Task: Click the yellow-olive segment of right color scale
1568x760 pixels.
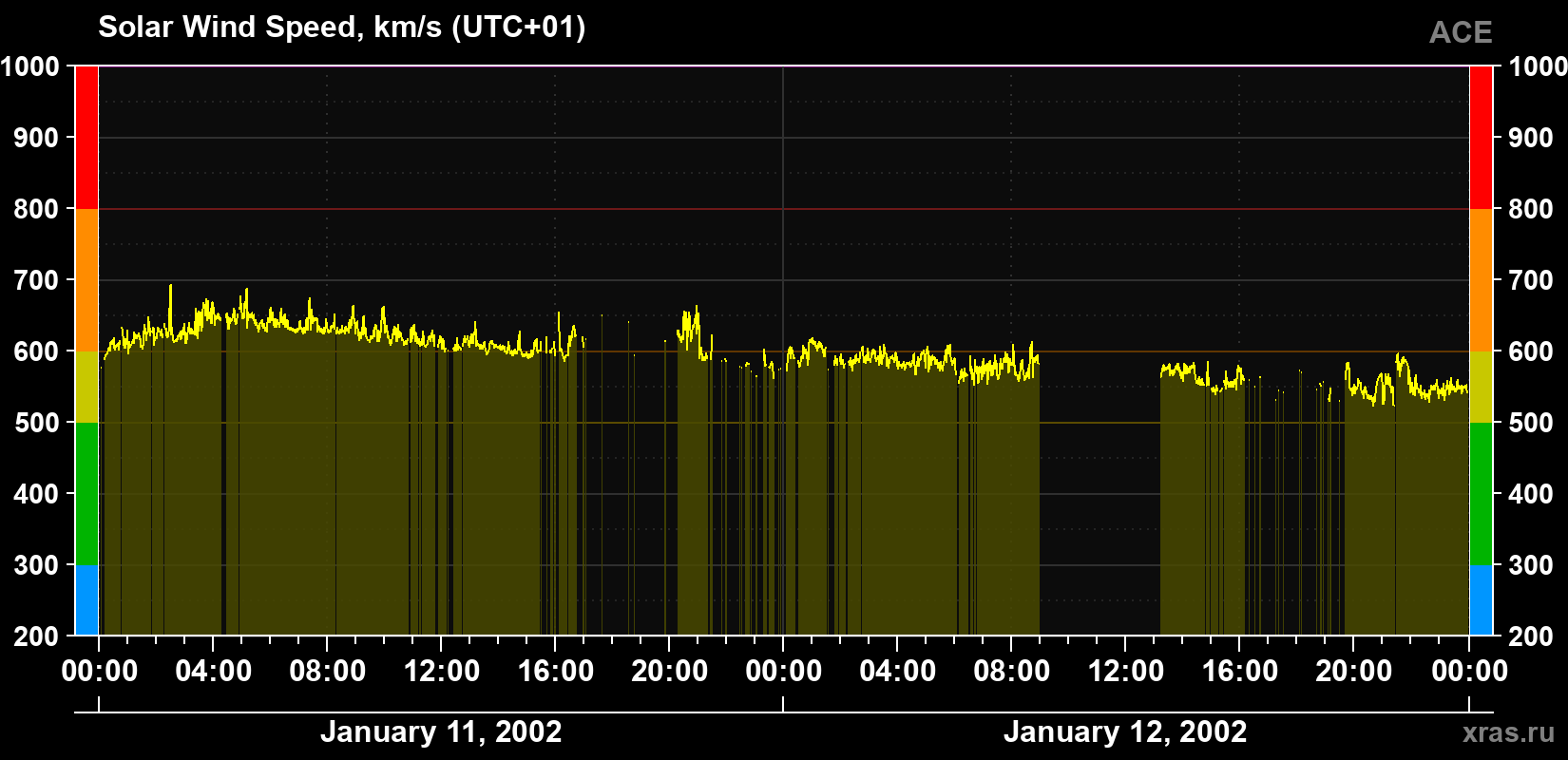Action: 1481,387
